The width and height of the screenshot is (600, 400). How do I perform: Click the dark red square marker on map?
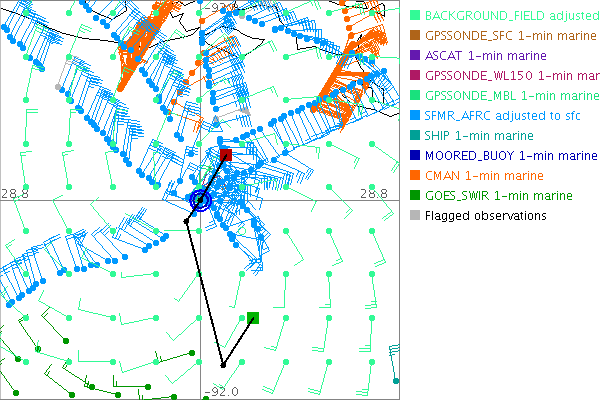(226, 155)
